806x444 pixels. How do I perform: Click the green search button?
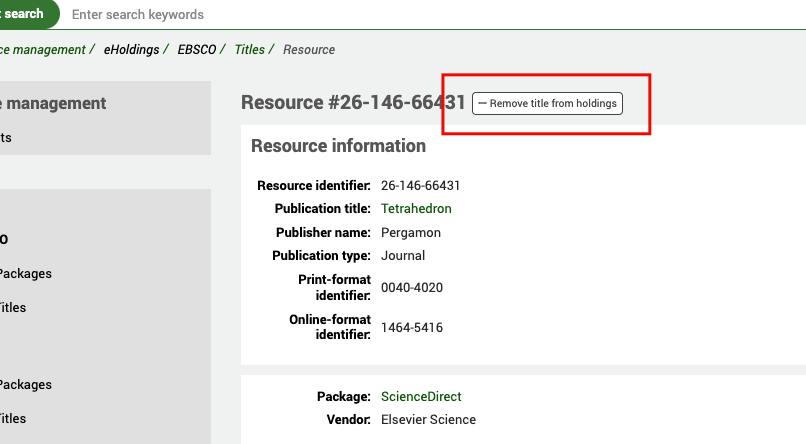(x=26, y=14)
